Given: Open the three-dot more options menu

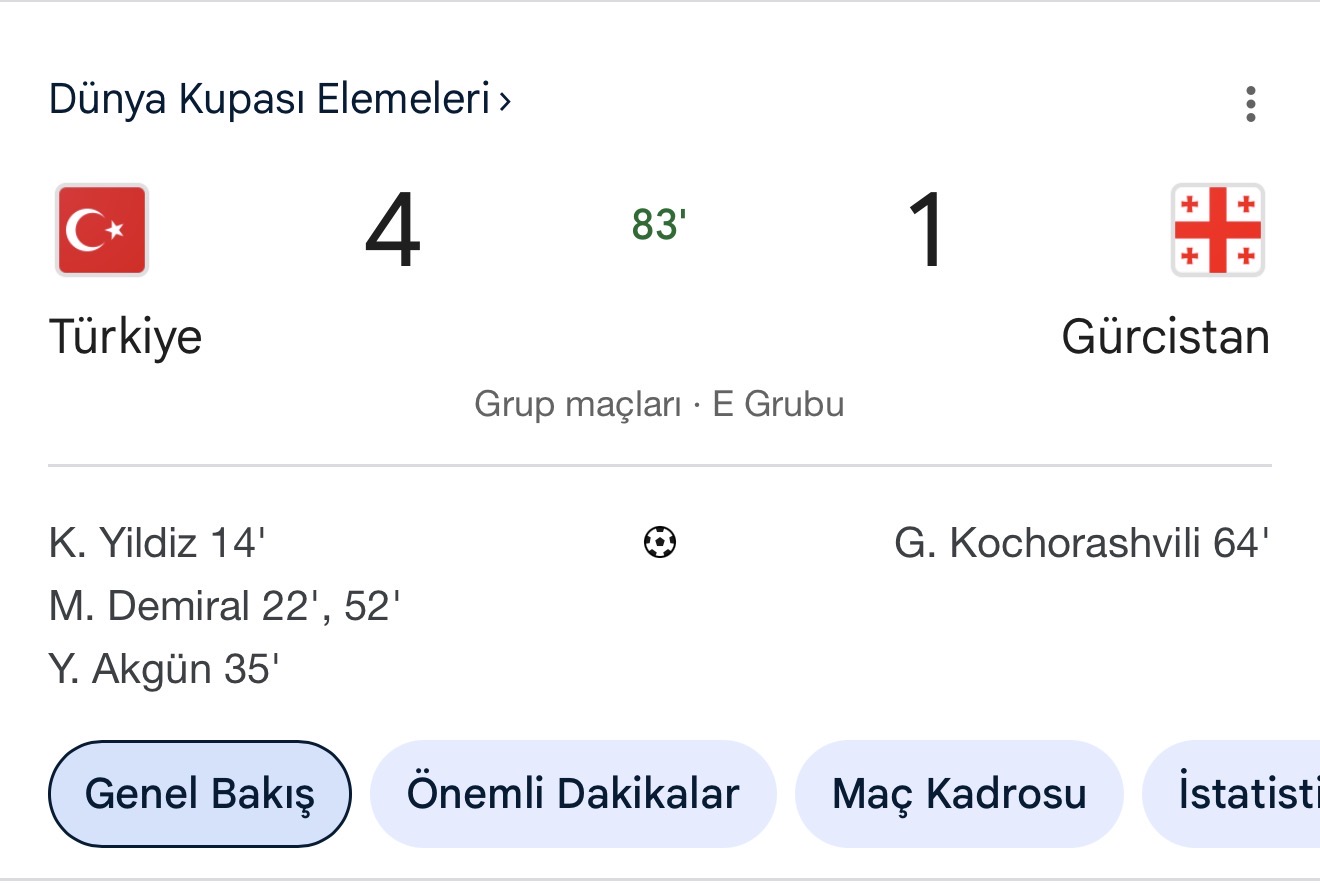Looking at the screenshot, I should 1250,104.
